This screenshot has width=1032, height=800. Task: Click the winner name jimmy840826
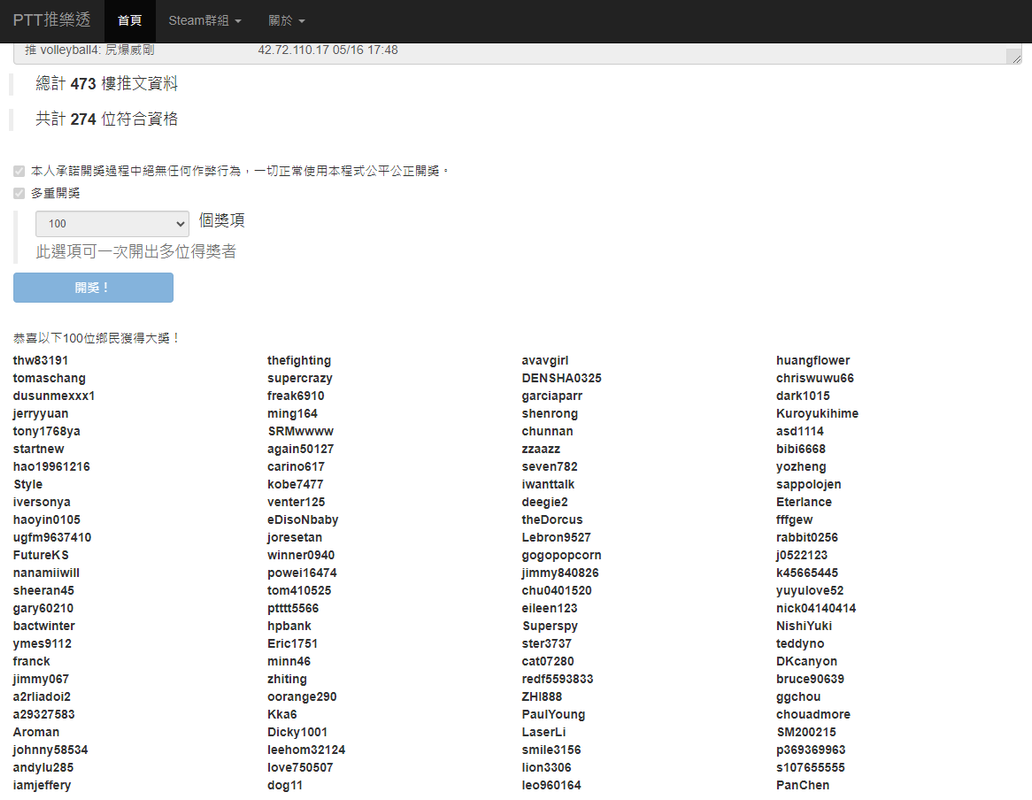tap(561, 573)
